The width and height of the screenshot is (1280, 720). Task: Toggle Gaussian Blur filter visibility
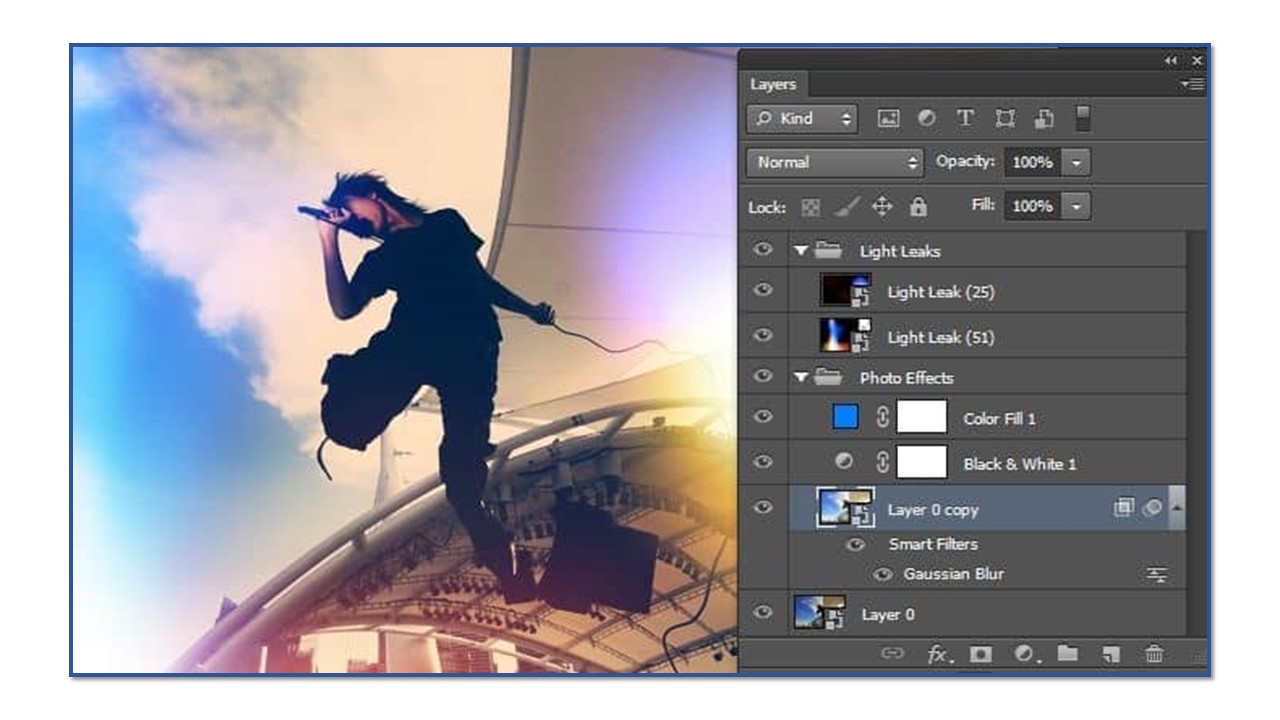(883, 574)
